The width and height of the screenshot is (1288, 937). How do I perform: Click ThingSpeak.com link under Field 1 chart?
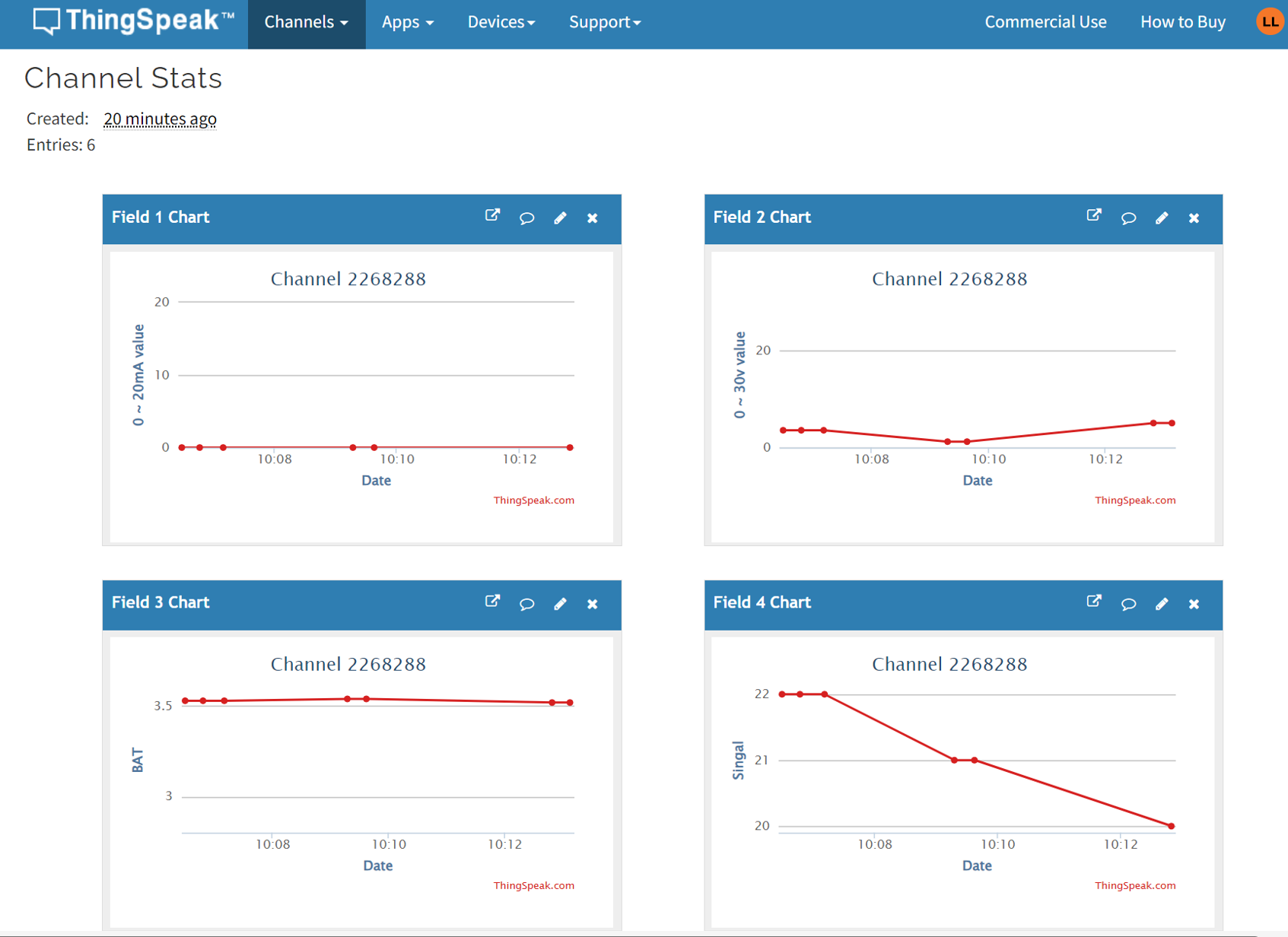[x=534, y=500]
